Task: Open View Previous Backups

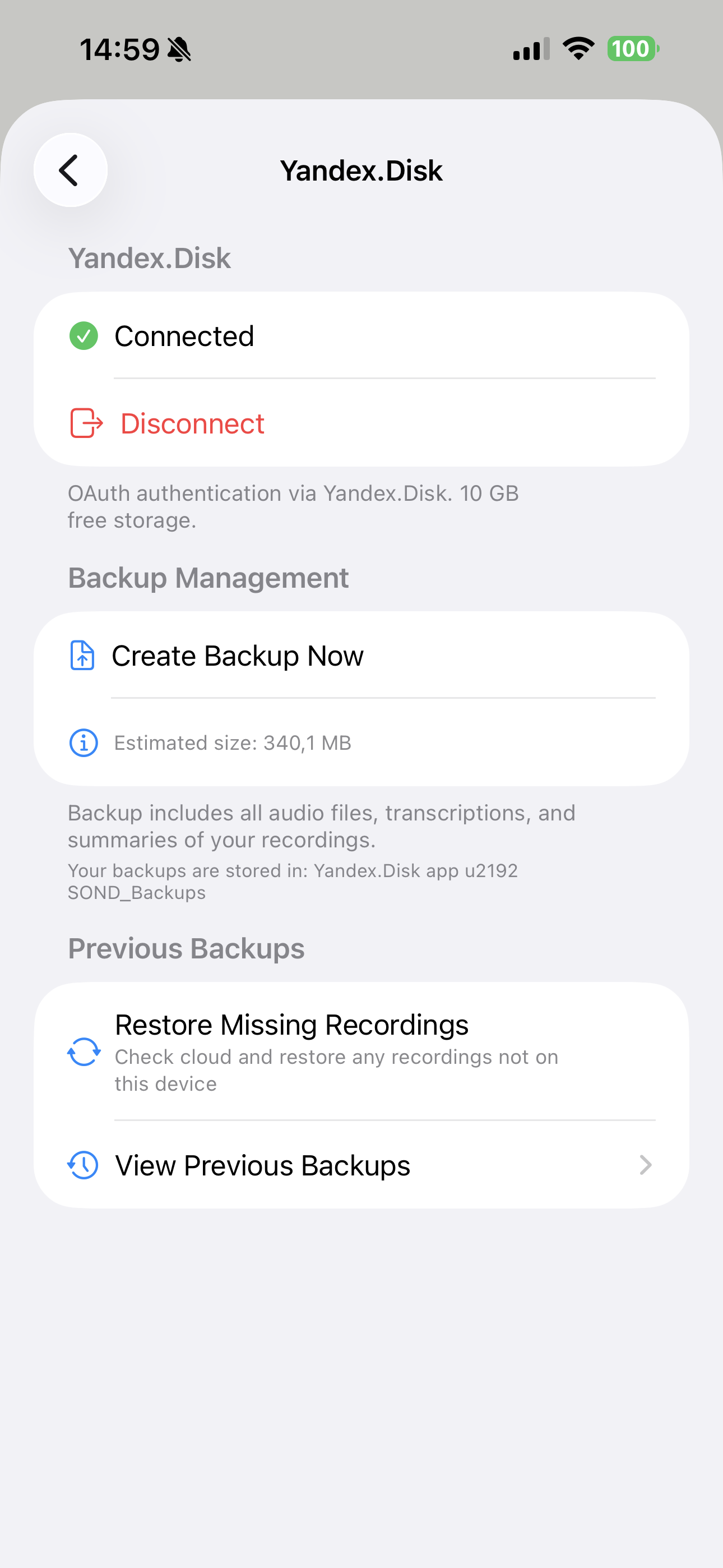Action: click(262, 1166)
